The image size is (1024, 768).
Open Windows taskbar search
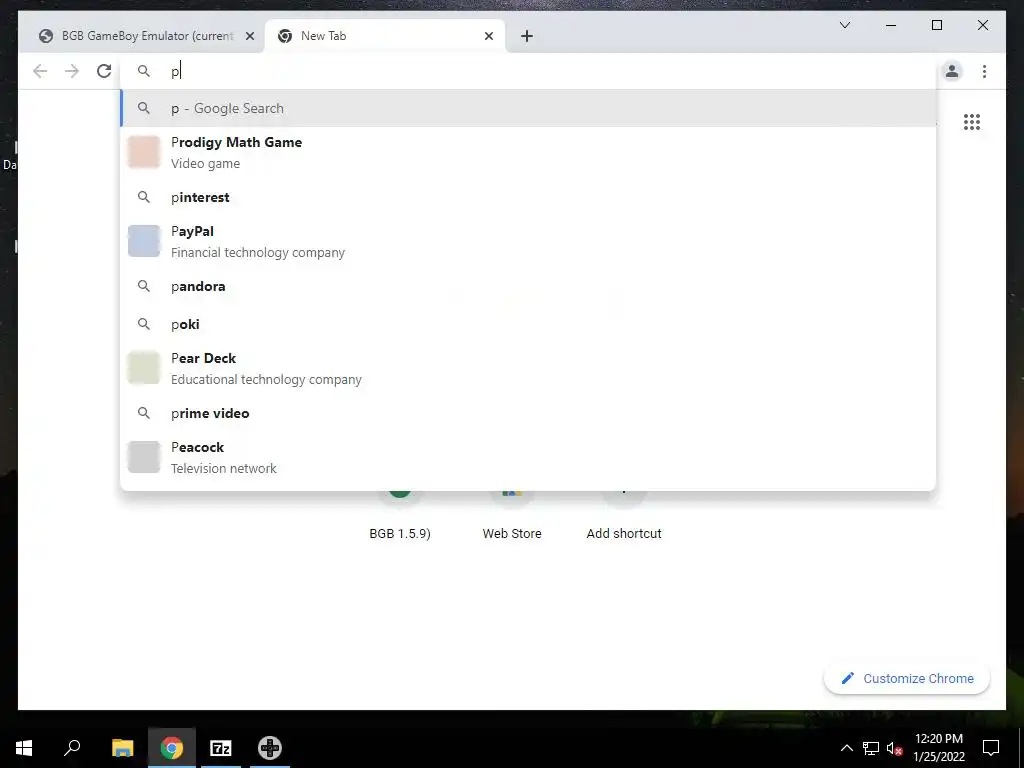click(72, 748)
